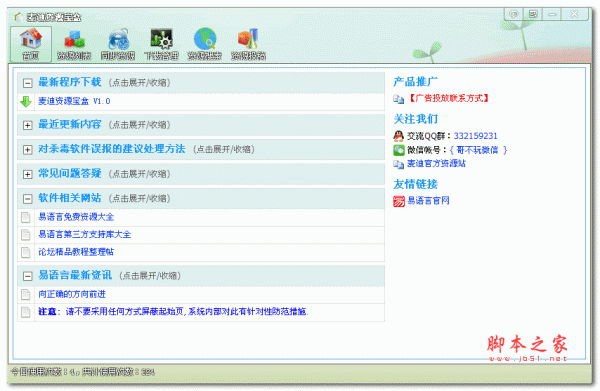Image resolution: width=600 pixels, height=391 pixels.
Task: Open the 易语言免费资源大全 link
Action: (x=76, y=217)
